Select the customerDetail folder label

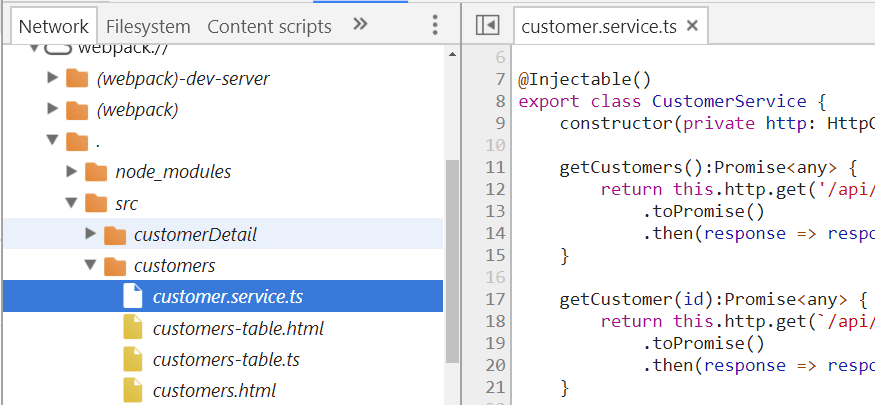click(x=195, y=235)
